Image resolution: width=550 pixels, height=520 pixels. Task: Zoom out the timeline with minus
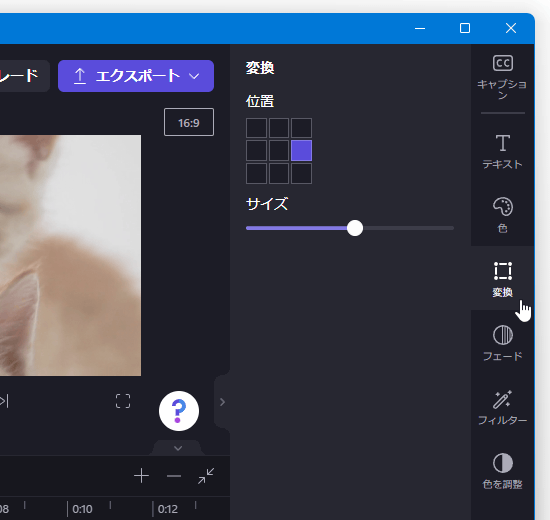[x=174, y=476]
